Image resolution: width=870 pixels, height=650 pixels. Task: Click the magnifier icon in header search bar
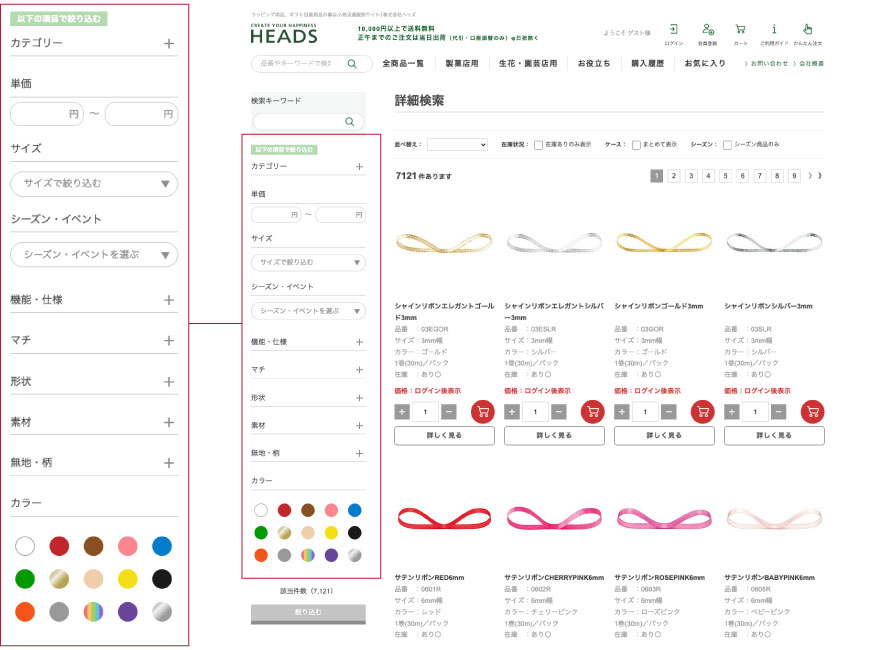coord(352,64)
